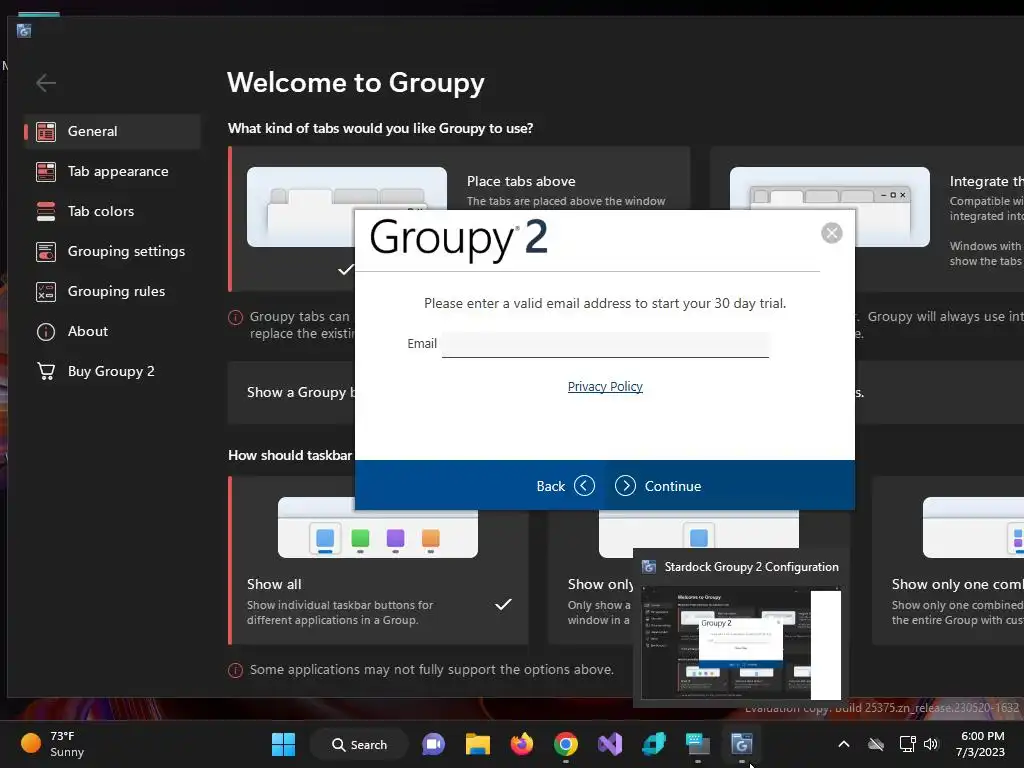Image resolution: width=1024 pixels, height=768 pixels.
Task: Launch Google Chrome from taskbar
Action: pyautogui.click(x=566, y=744)
